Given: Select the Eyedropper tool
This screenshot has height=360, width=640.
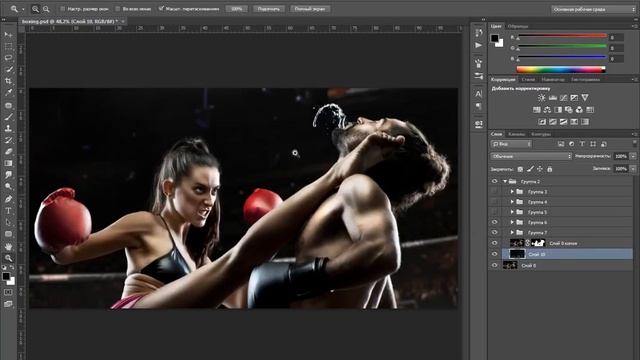Looking at the screenshot, I should [x=8, y=92].
